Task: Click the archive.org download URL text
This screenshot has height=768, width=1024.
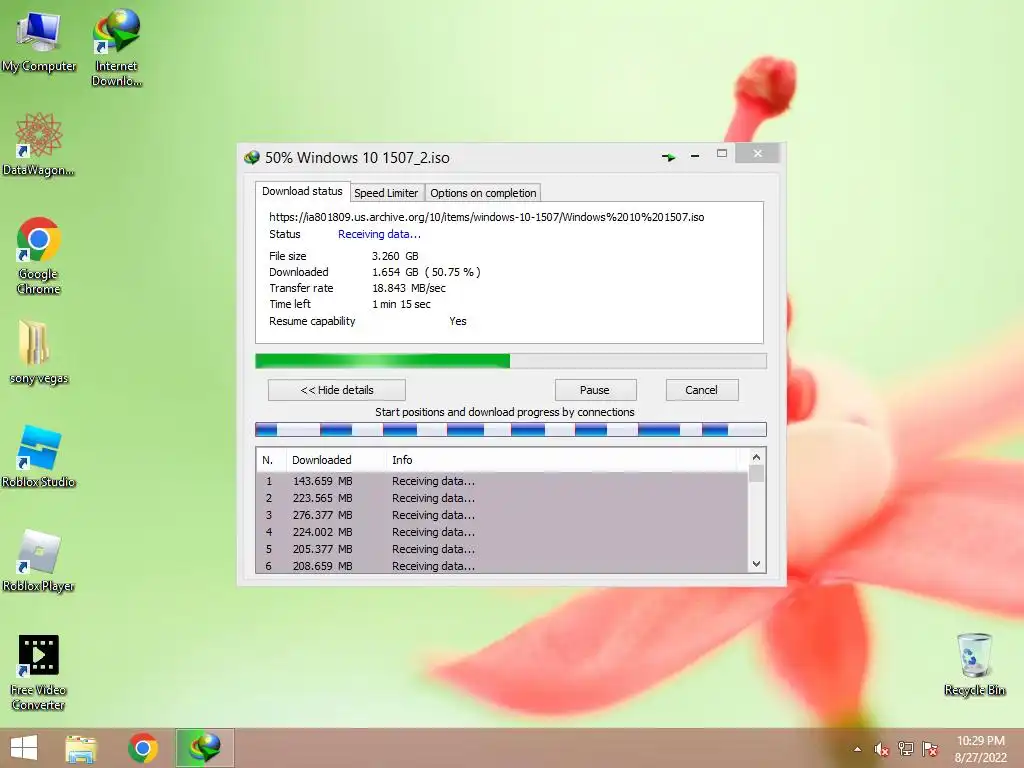Action: click(x=487, y=217)
